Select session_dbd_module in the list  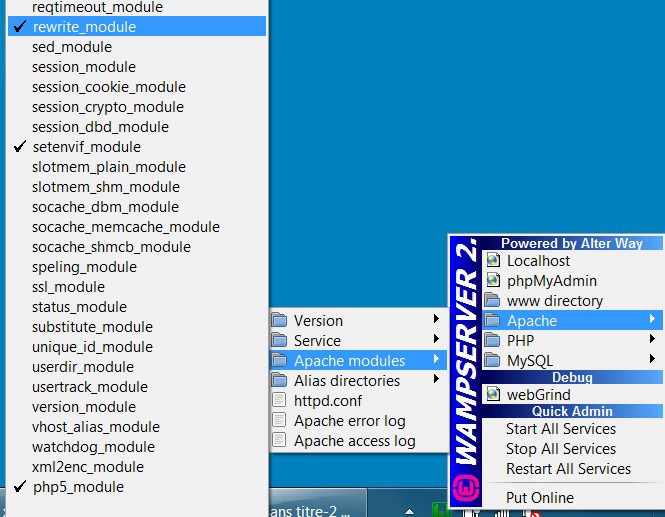click(137, 127)
